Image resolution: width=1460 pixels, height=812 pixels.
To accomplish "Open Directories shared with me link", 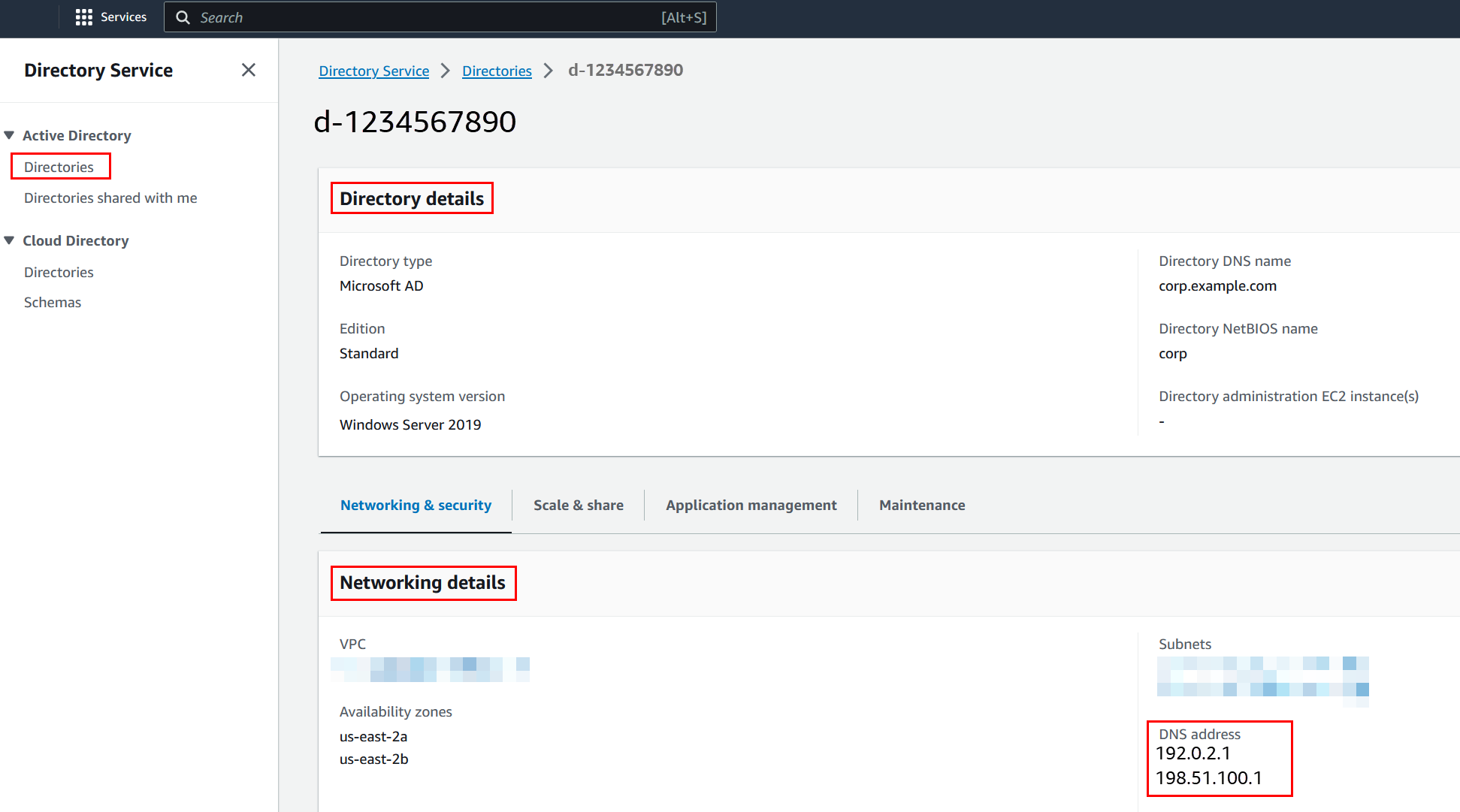I will coord(110,197).
